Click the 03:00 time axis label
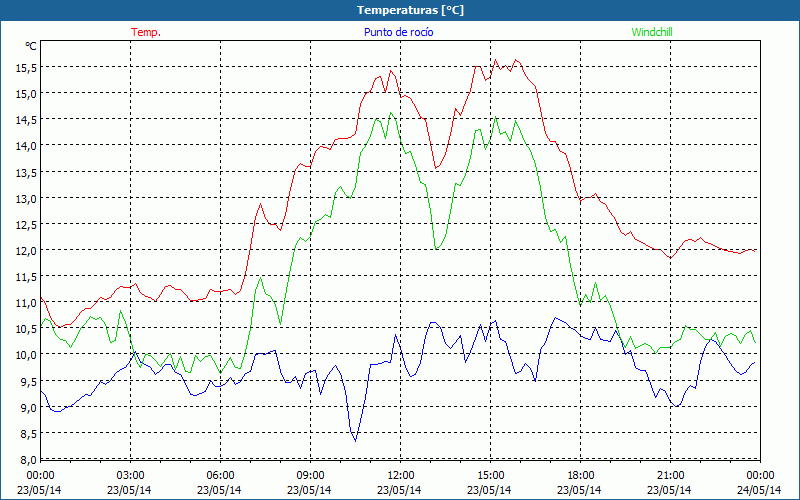The height and width of the screenshot is (500, 800). pyautogui.click(x=130, y=476)
